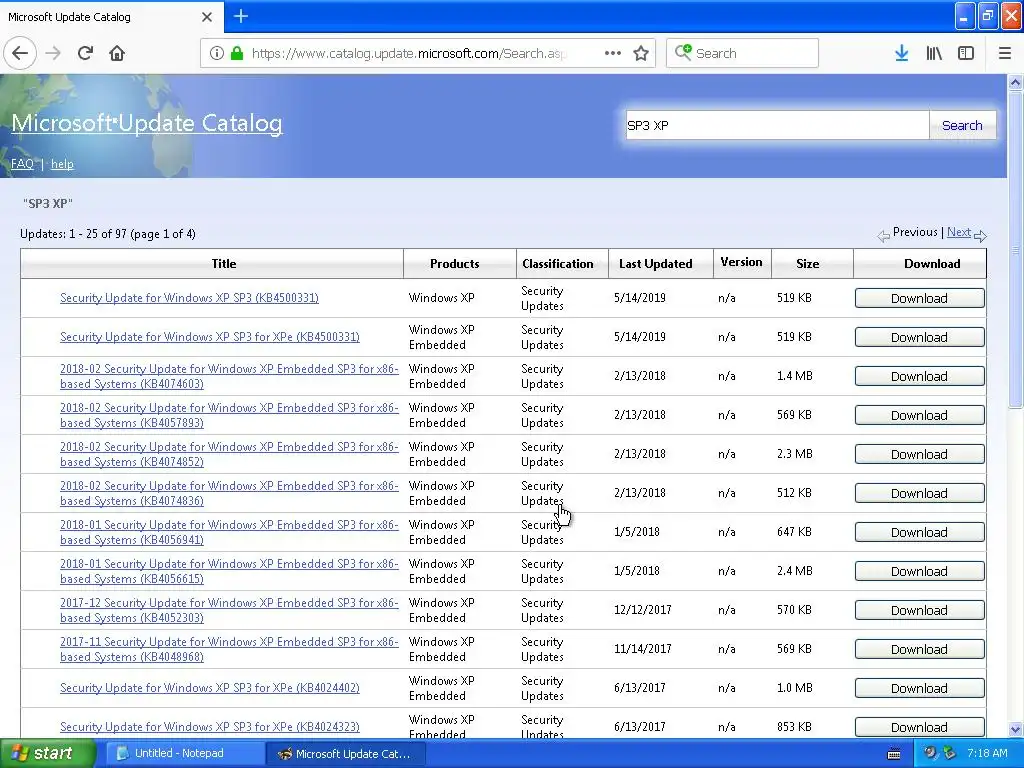Open the KB4048968 update link
This screenshot has width=1024, height=768.
(x=229, y=649)
